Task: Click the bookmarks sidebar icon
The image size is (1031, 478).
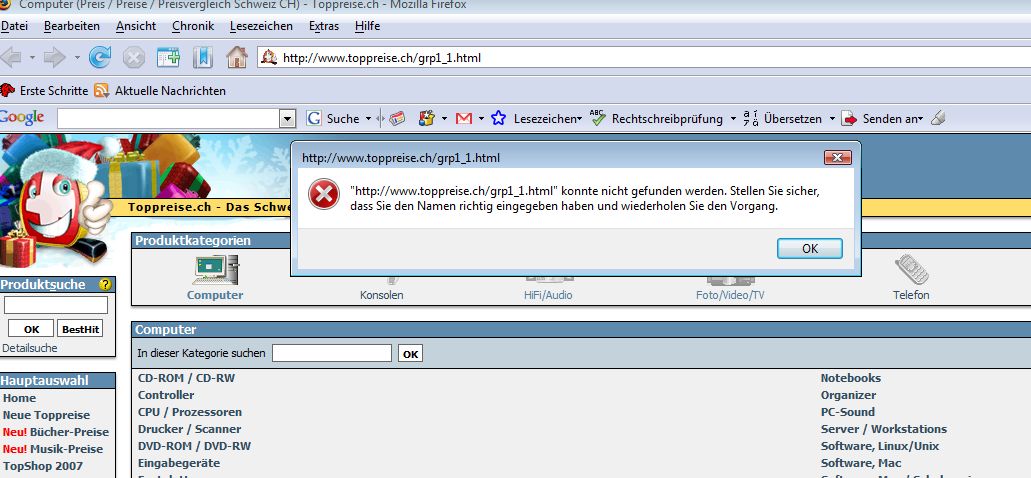Action: tap(203, 57)
